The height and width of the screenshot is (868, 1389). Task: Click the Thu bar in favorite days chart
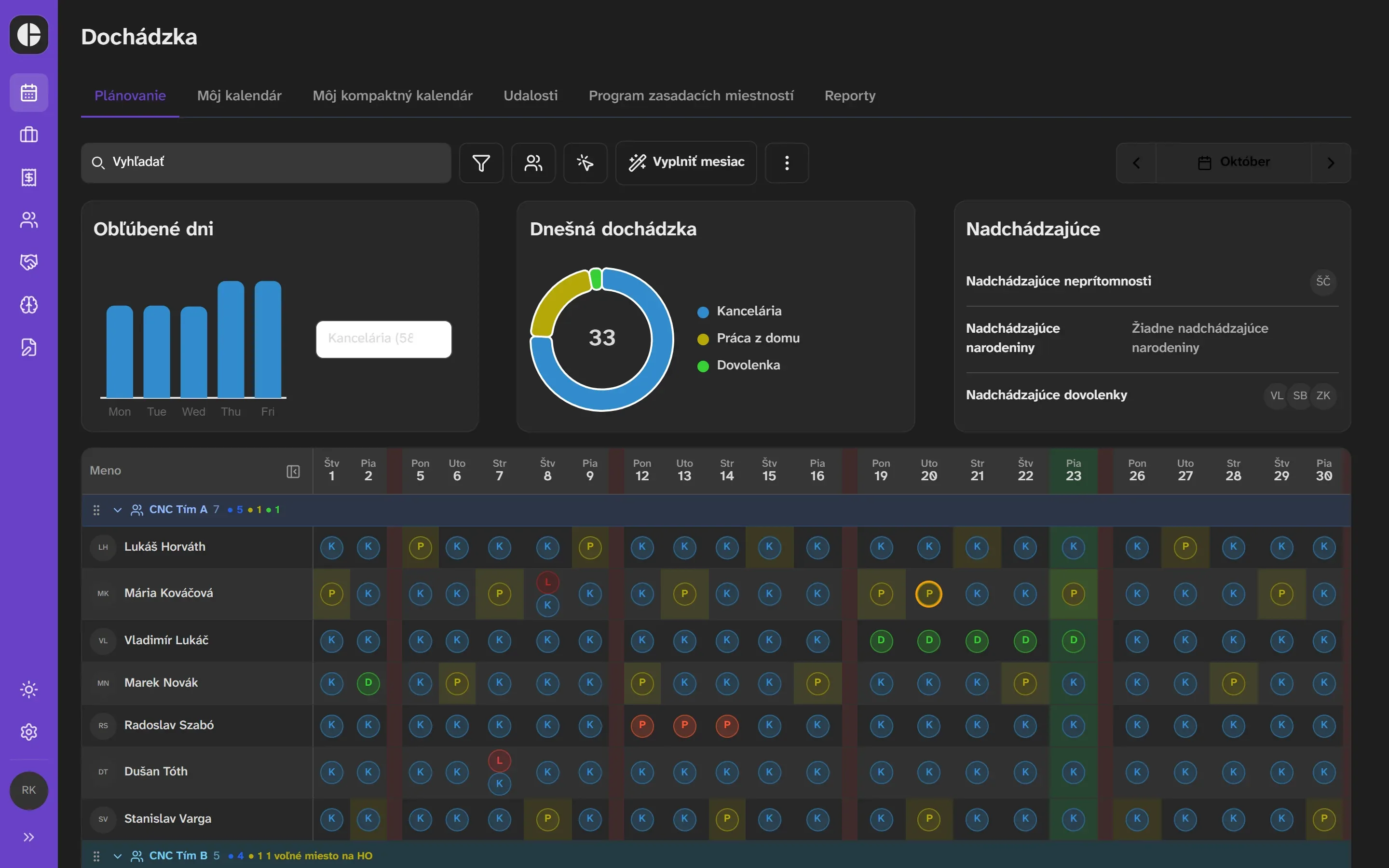tap(231, 339)
